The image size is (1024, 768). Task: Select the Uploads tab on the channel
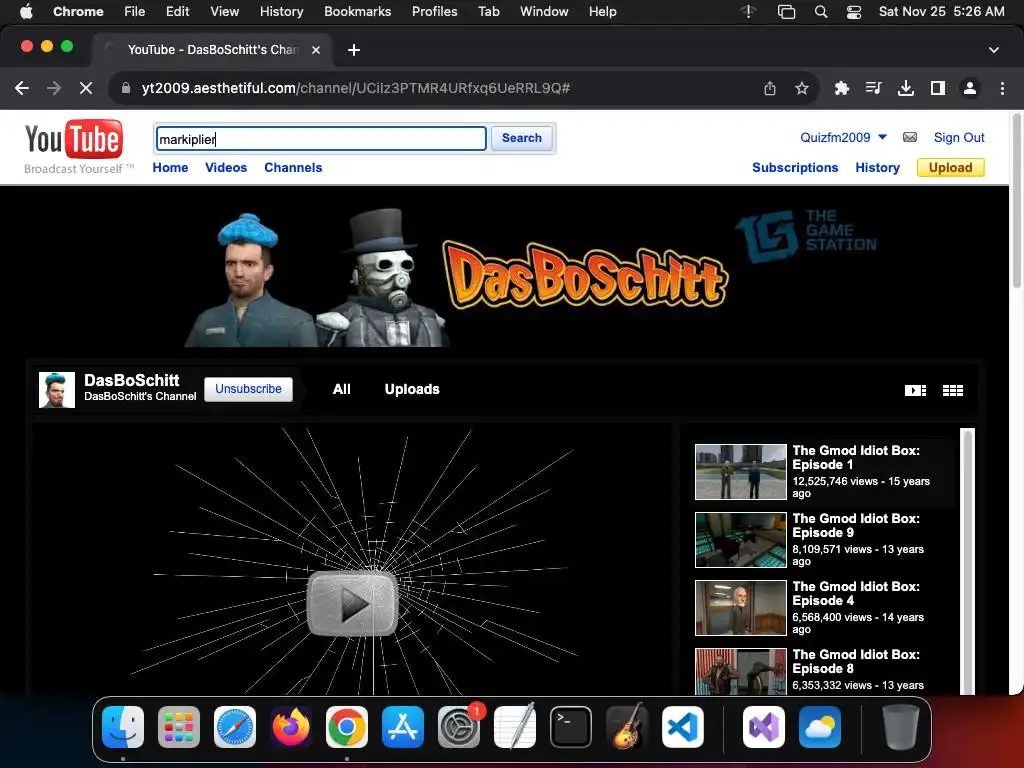(412, 389)
